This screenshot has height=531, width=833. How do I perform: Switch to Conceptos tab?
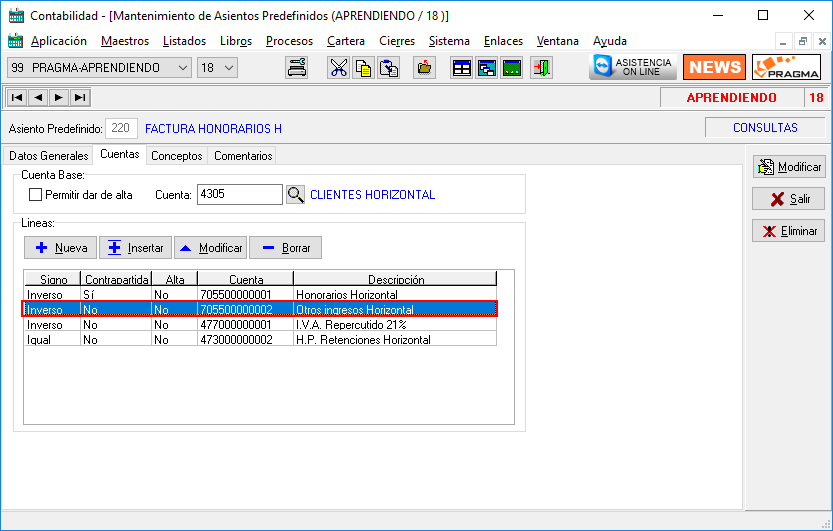177,156
